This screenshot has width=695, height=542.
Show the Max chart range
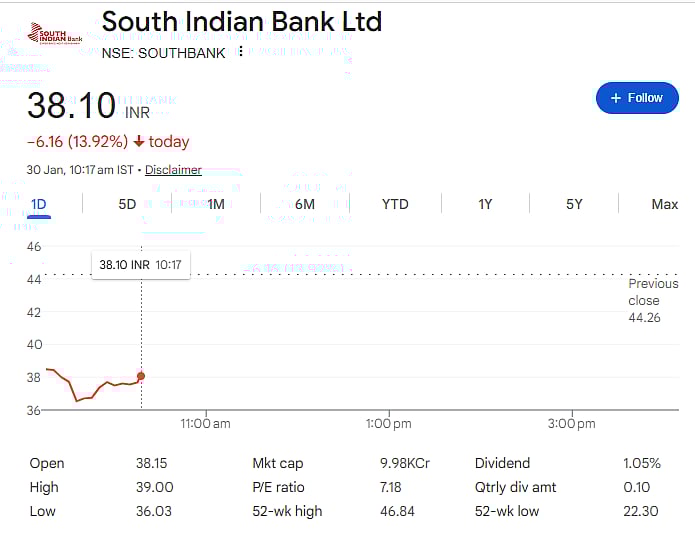coord(665,204)
